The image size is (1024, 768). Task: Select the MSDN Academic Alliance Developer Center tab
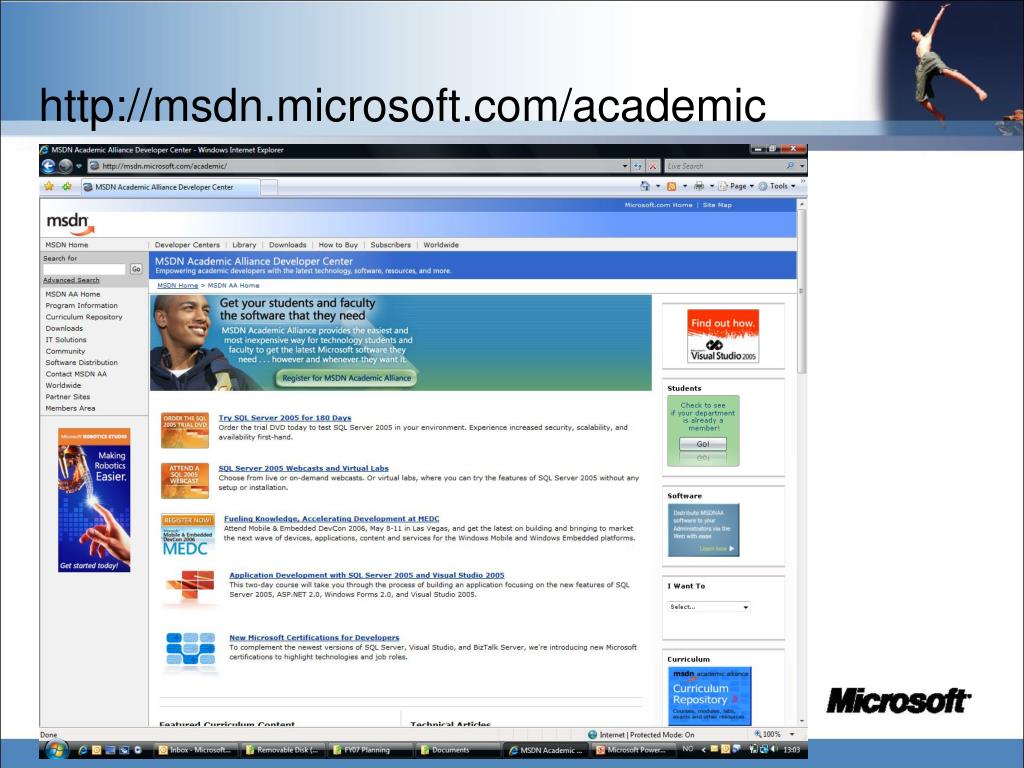(x=170, y=187)
